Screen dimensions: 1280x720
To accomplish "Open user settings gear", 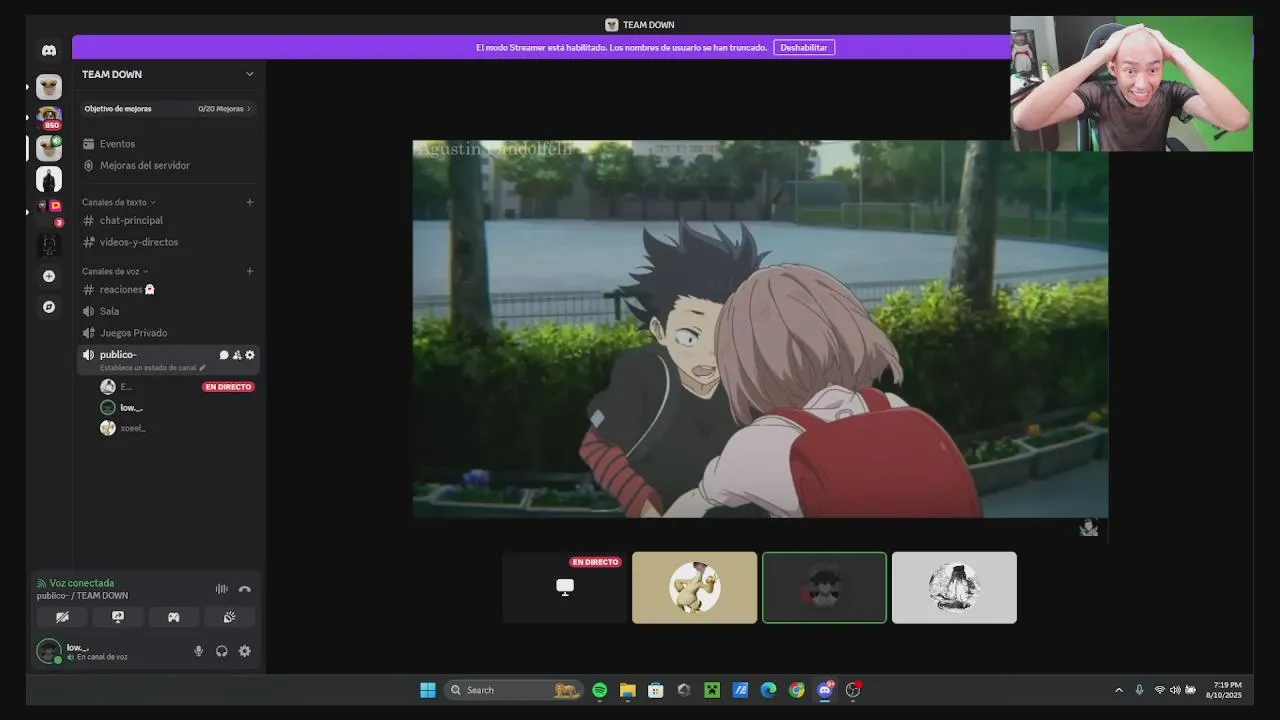I will click(x=244, y=651).
